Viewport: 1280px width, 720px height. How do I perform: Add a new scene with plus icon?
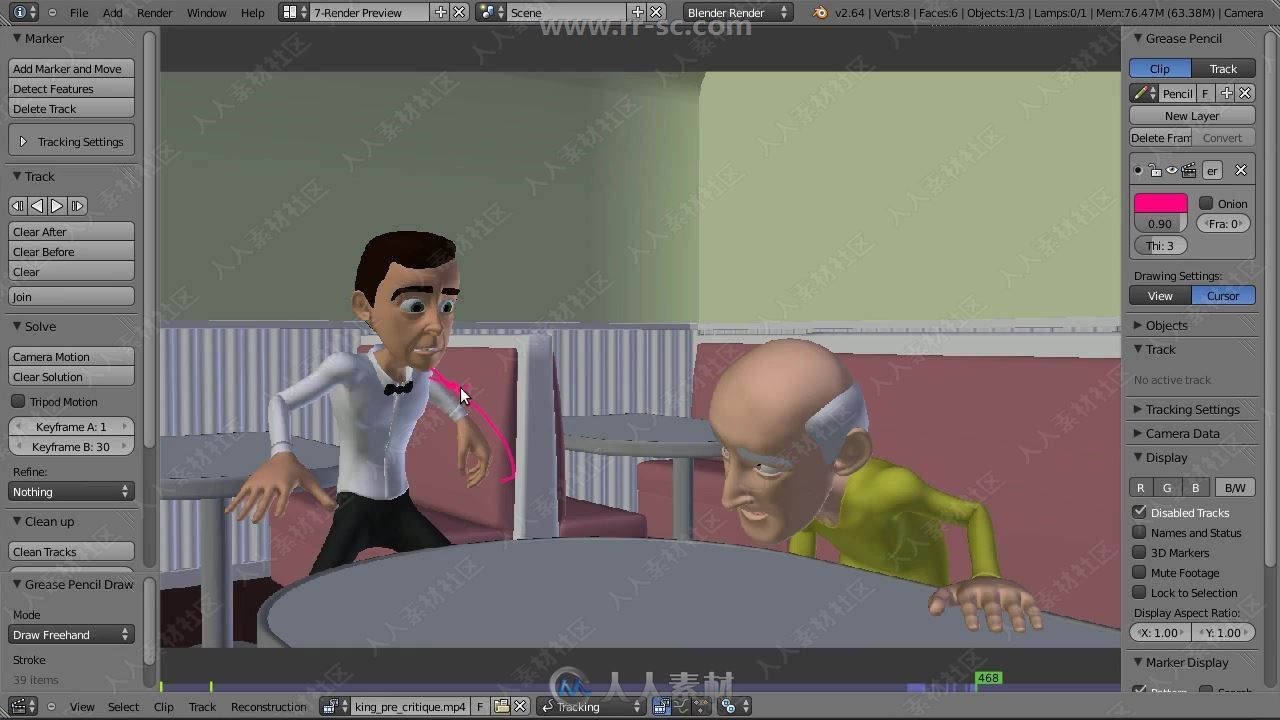[638, 12]
